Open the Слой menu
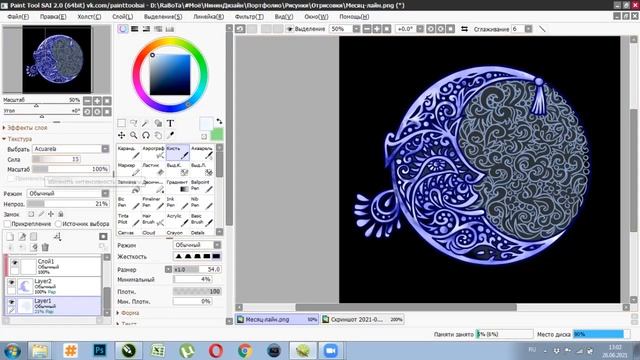The image size is (640, 360). [x=122, y=17]
